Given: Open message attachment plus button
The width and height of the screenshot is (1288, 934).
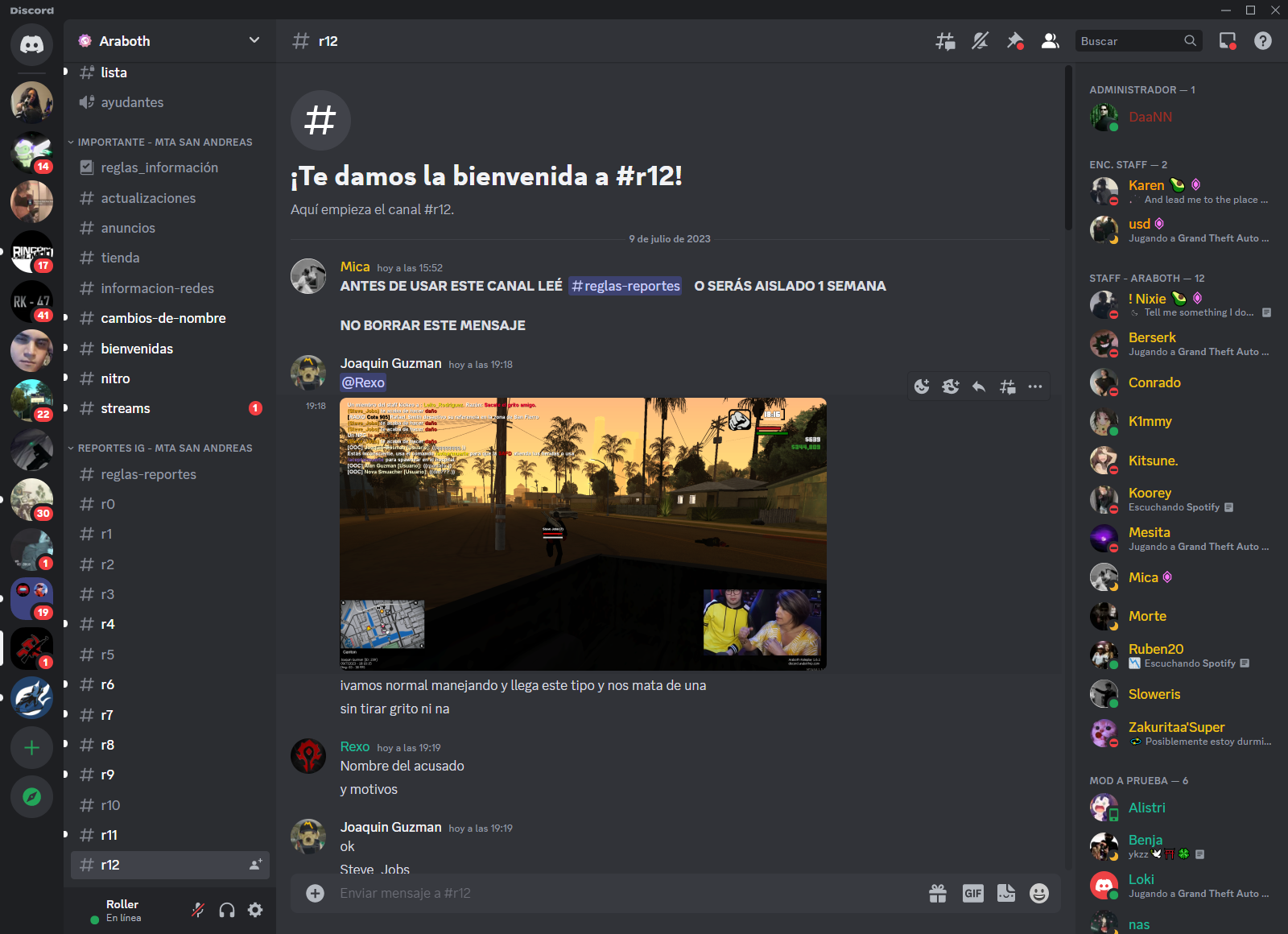Looking at the screenshot, I should 315,893.
